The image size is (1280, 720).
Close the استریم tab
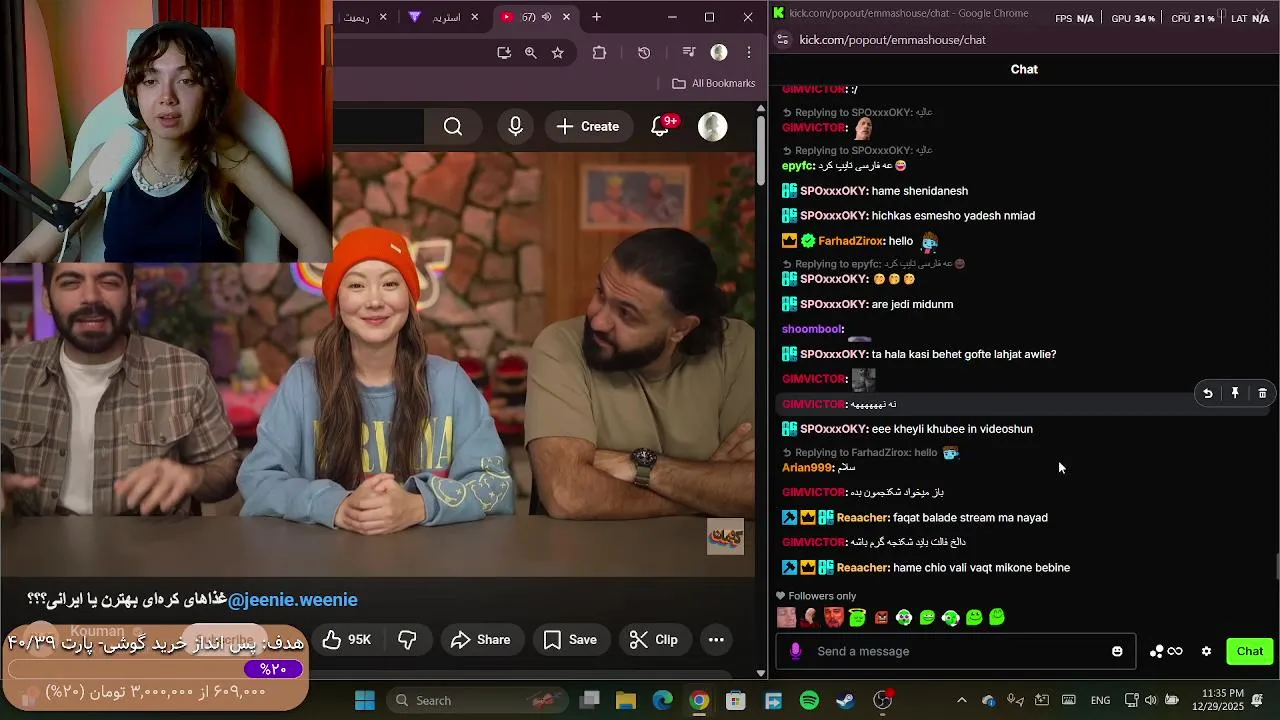click(x=475, y=17)
